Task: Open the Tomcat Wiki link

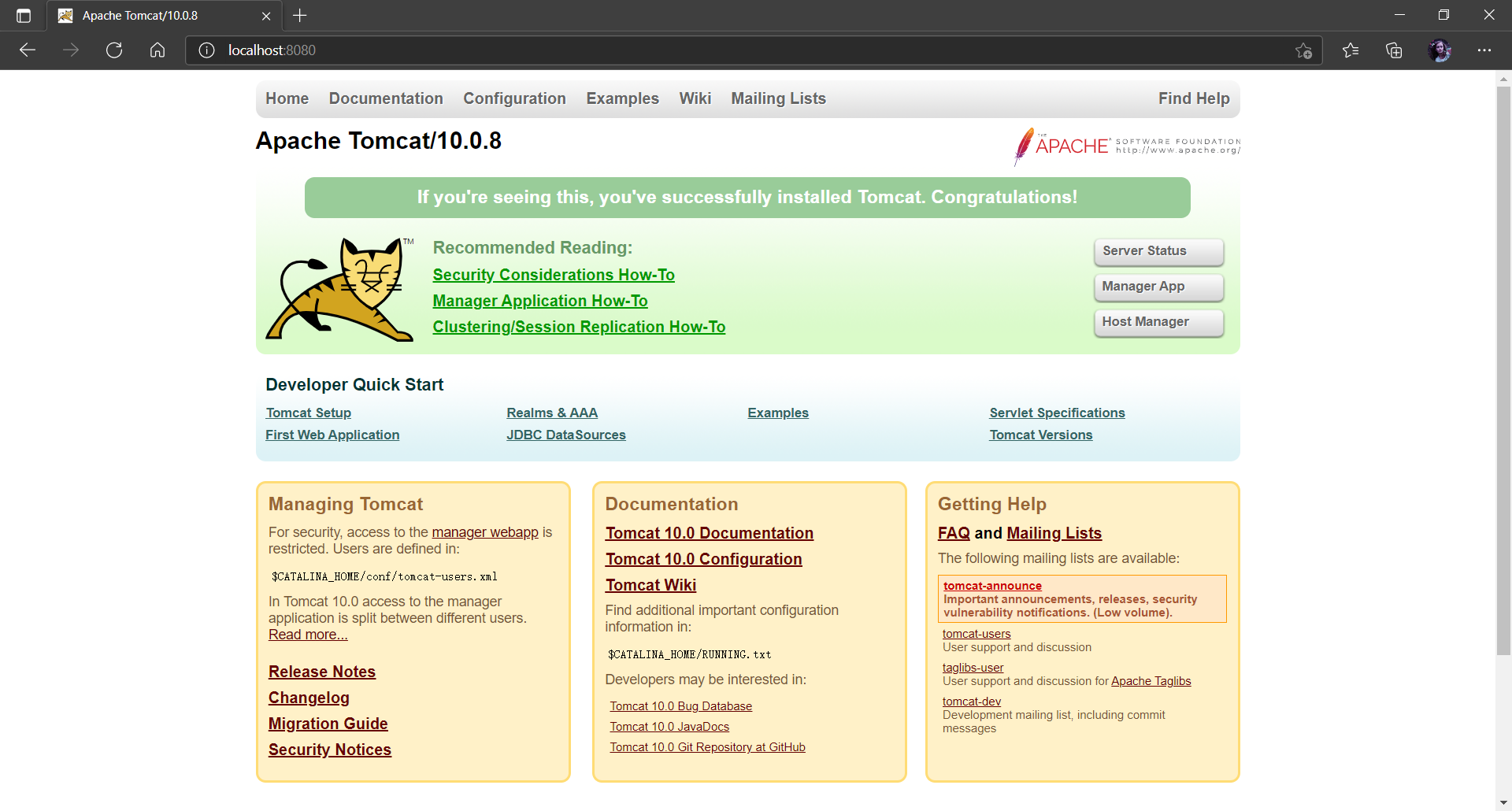Action: tap(651, 585)
